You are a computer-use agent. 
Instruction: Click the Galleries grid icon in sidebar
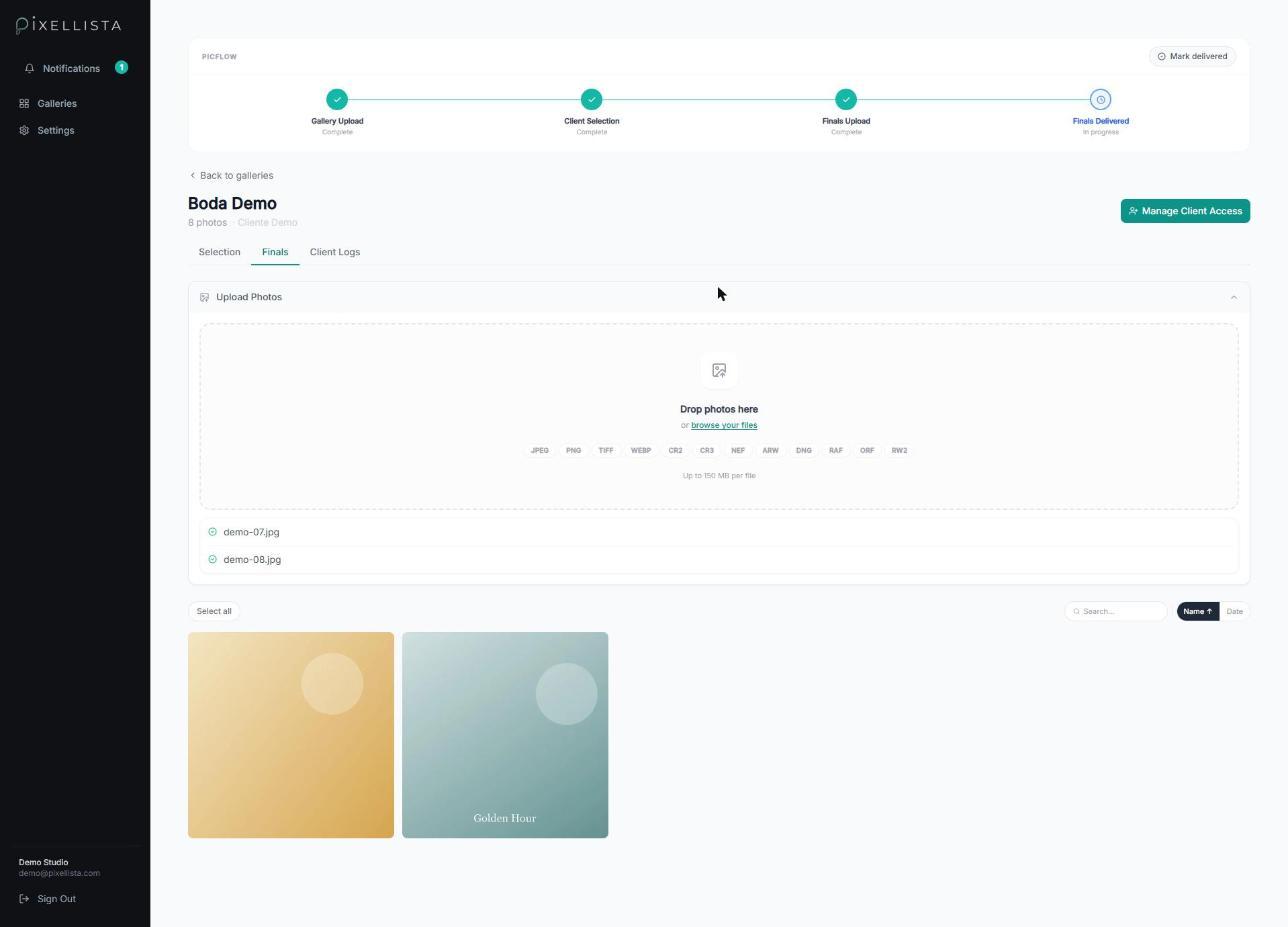pyautogui.click(x=24, y=103)
